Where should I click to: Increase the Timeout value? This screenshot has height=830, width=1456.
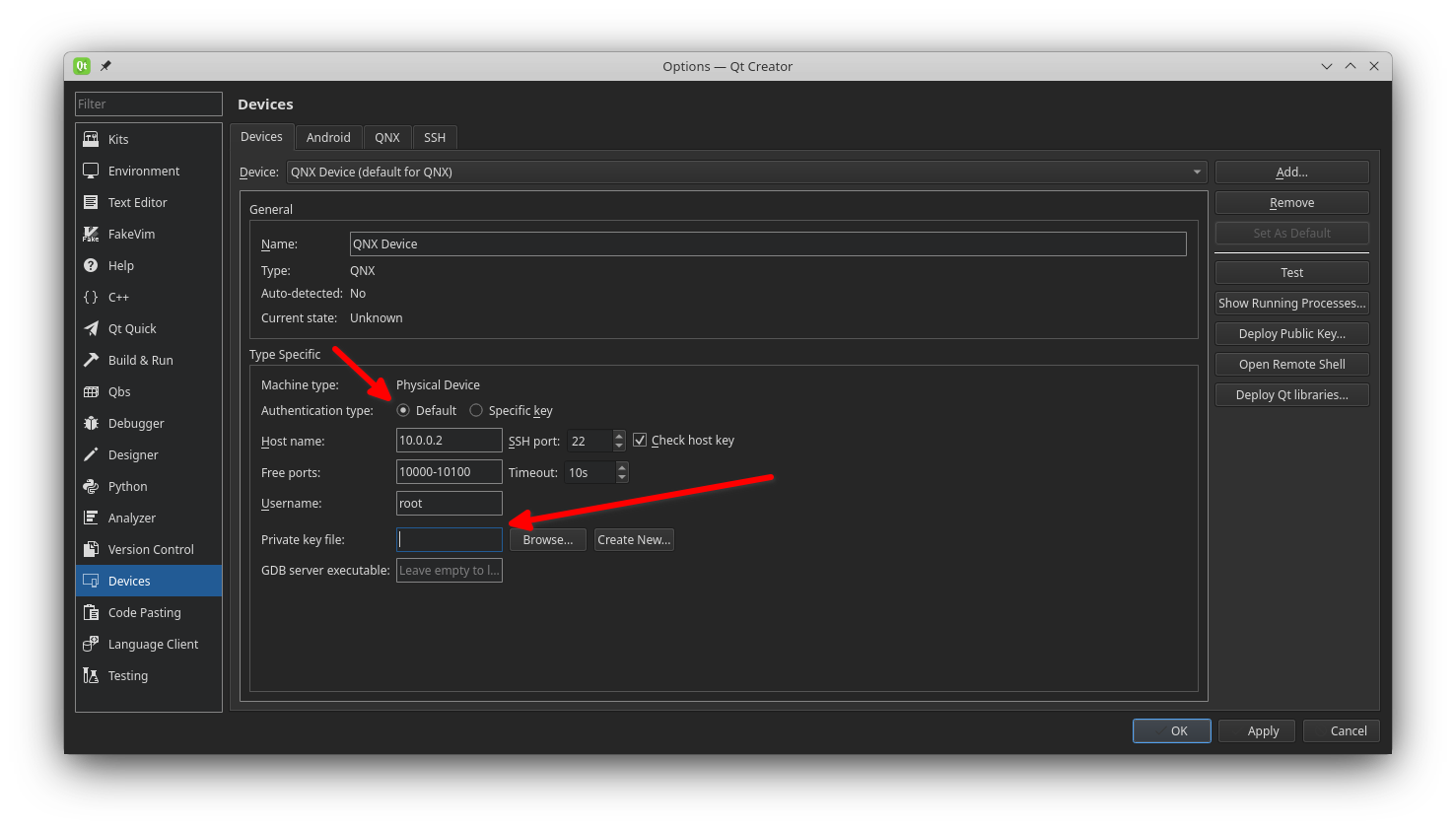pyautogui.click(x=622, y=467)
